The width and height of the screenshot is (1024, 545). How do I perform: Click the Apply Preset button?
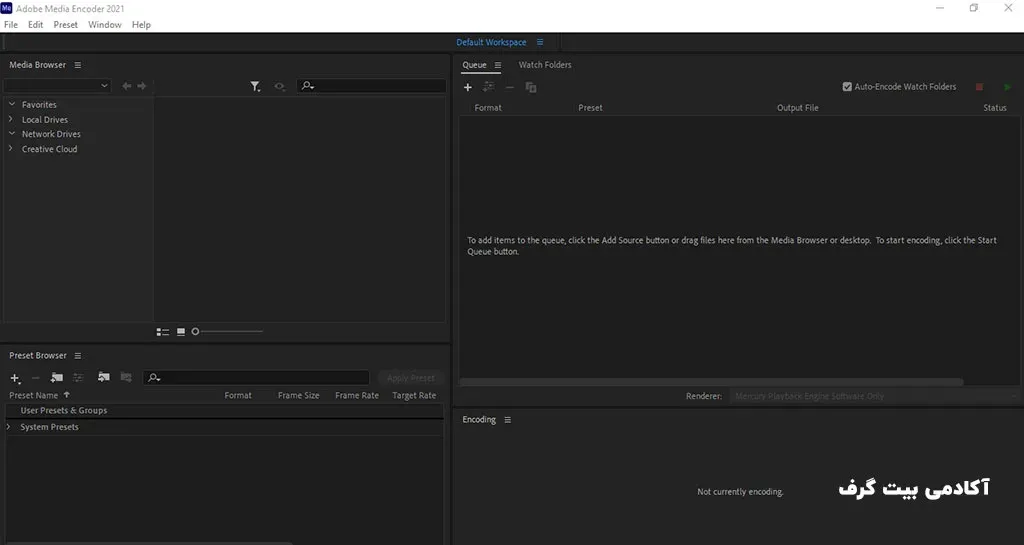[x=410, y=378]
